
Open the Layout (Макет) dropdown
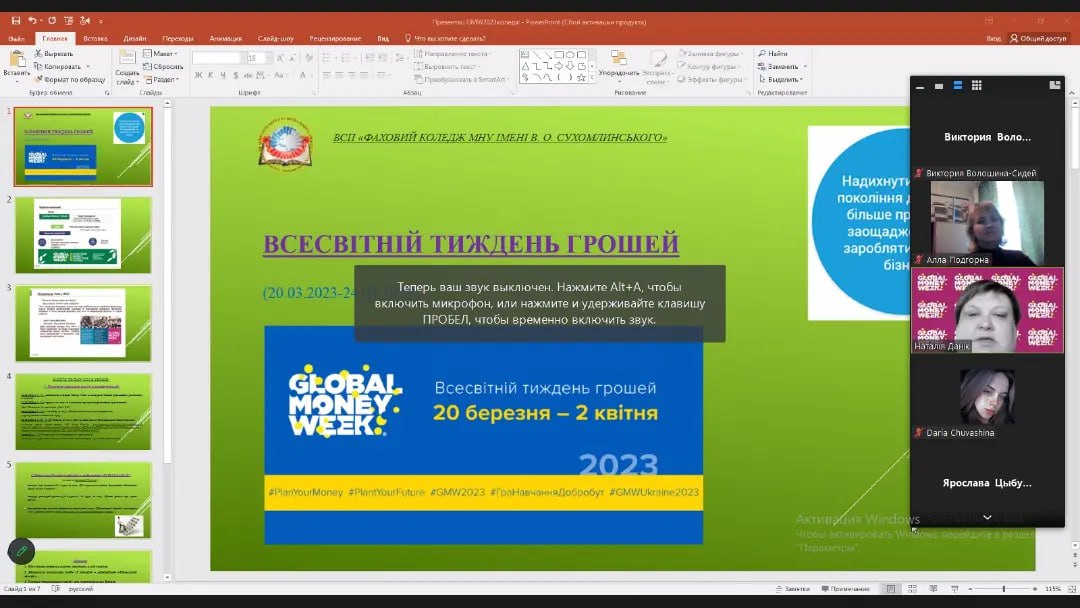click(x=160, y=53)
